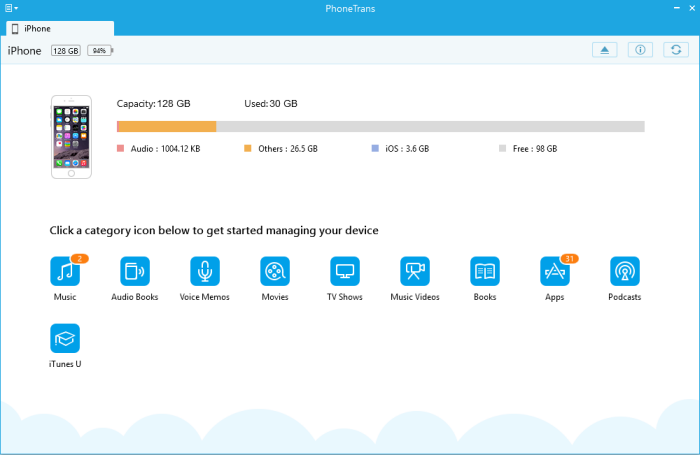Click the orange Others segment of storage bar

point(167,126)
